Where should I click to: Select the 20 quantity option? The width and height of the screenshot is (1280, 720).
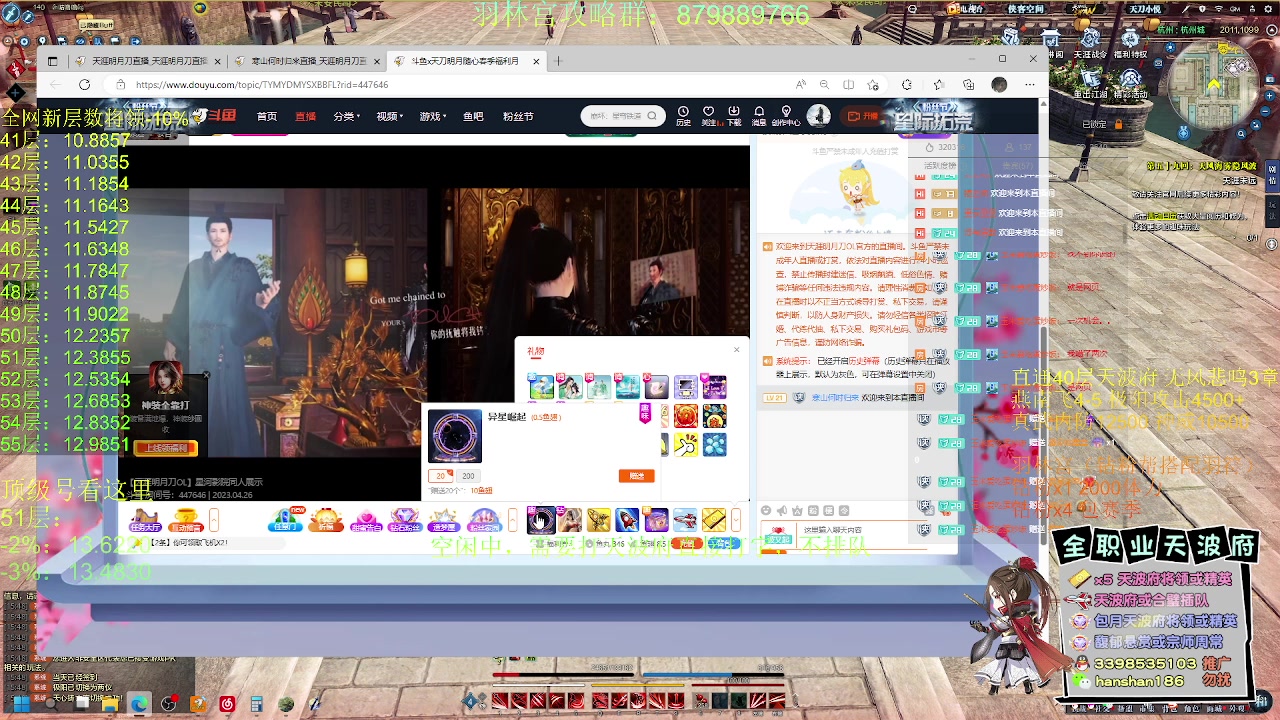440,476
